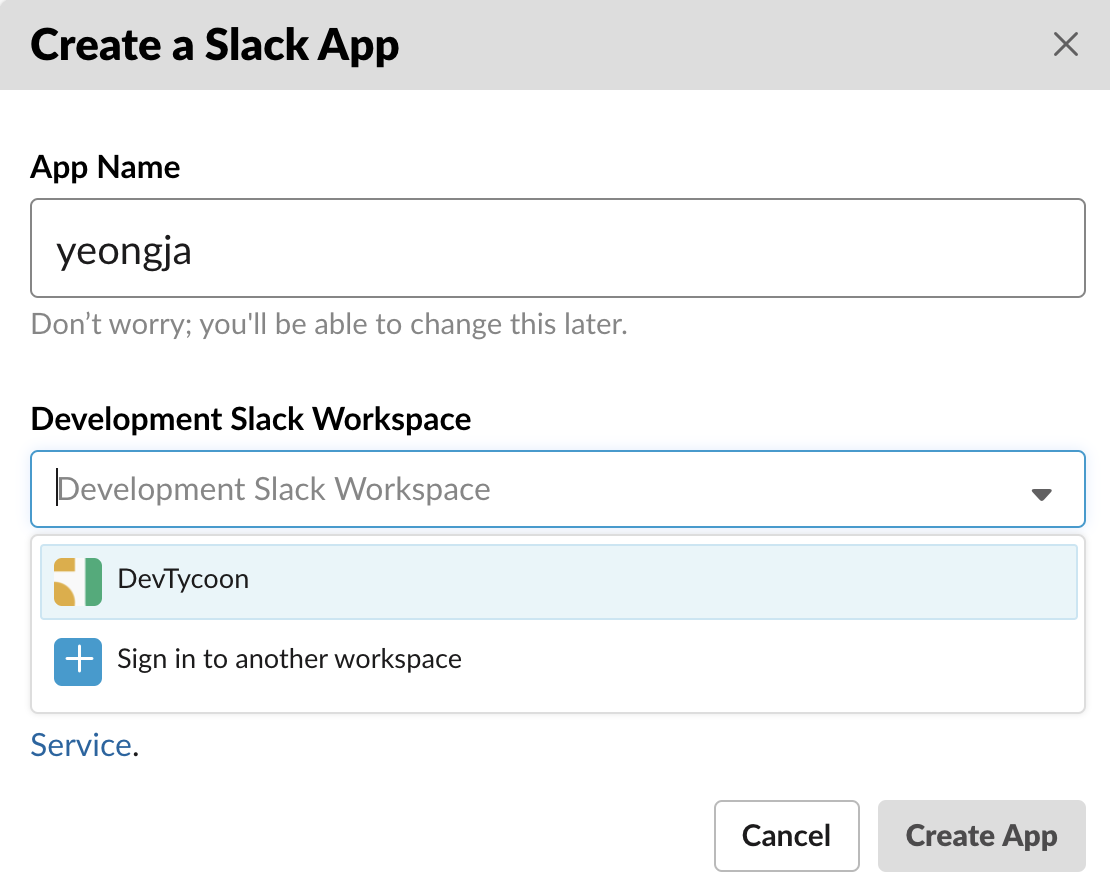The height and width of the screenshot is (894, 1110).
Task: Click the Development Slack Workspace heading label
Action: [251, 419]
